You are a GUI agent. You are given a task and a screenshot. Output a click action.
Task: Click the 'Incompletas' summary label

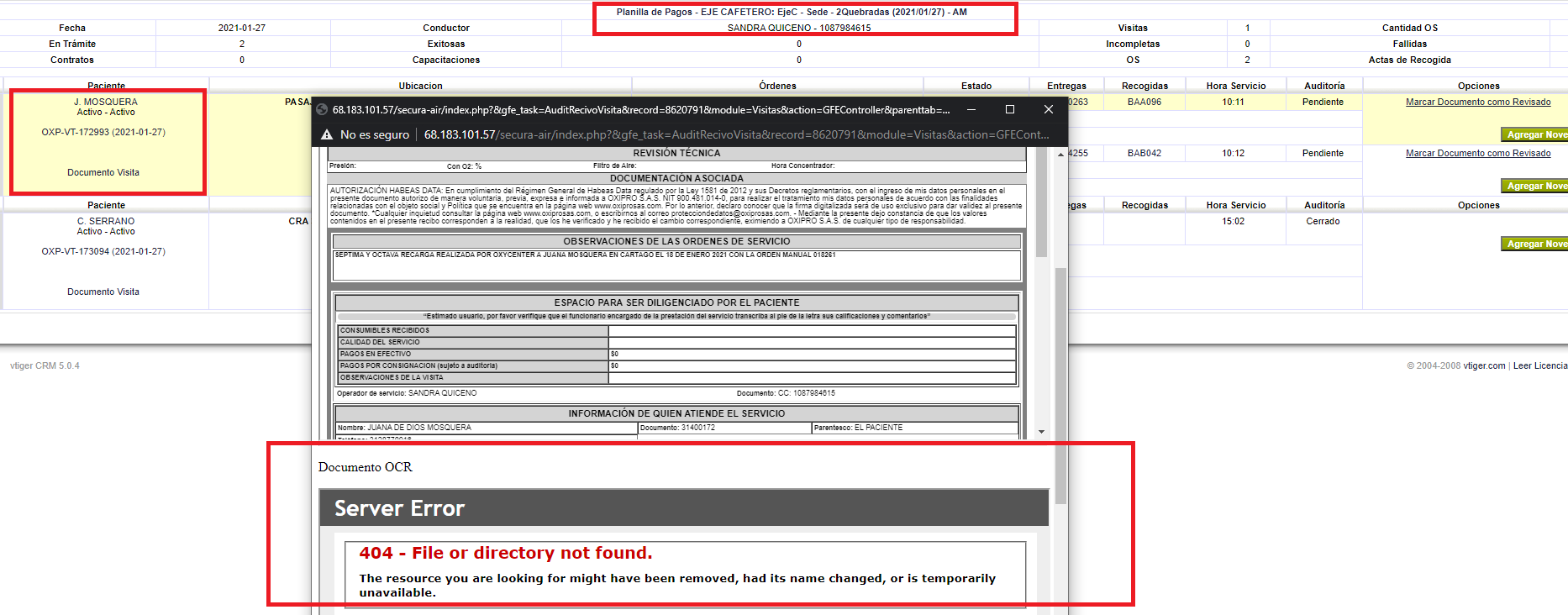tap(1133, 44)
